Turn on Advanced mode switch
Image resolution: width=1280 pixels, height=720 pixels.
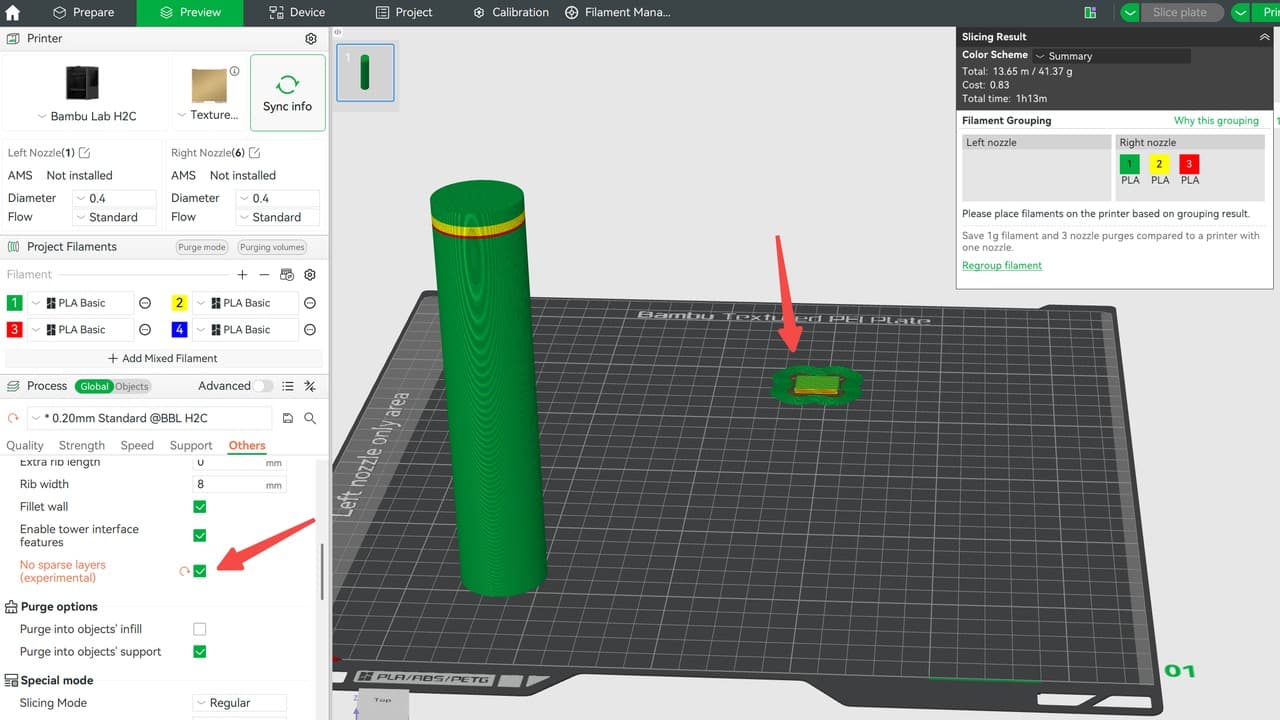(263, 386)
